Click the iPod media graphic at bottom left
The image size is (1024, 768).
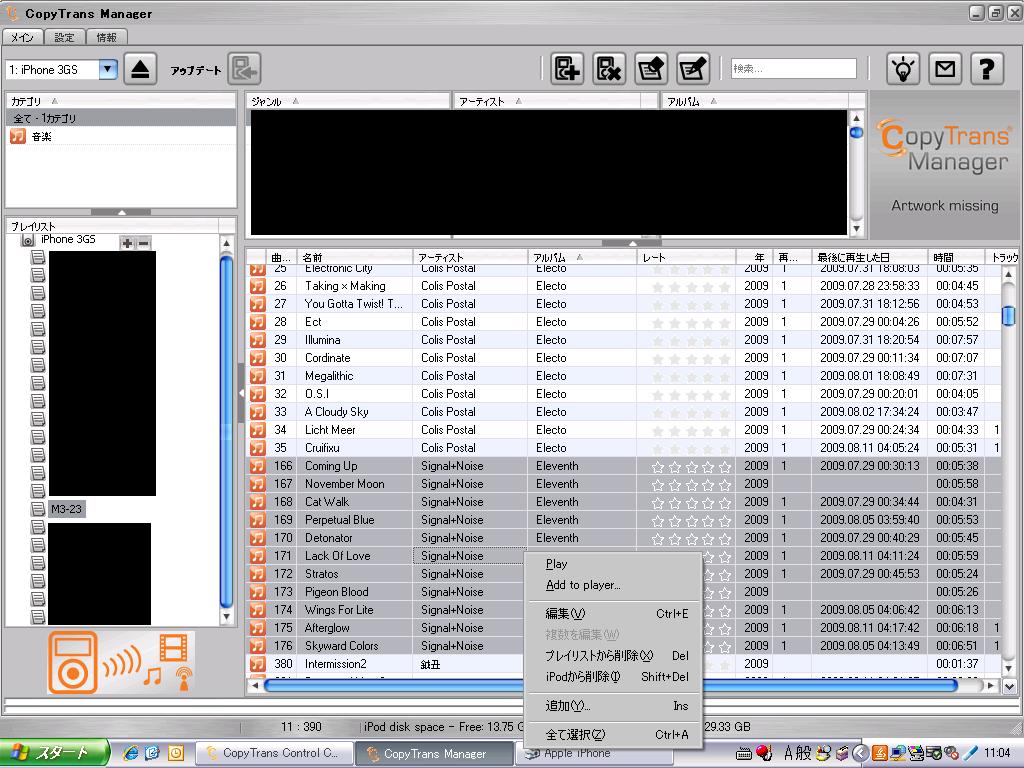[121, 662]
